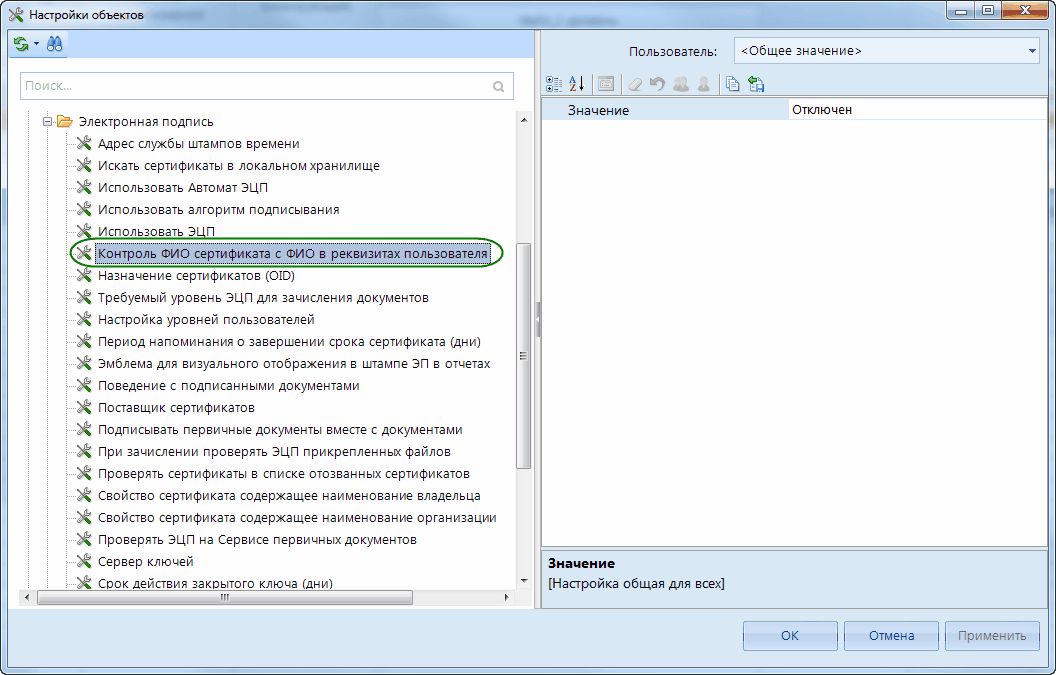Select Поставщик сертификатов in the tree

point(176,408)
